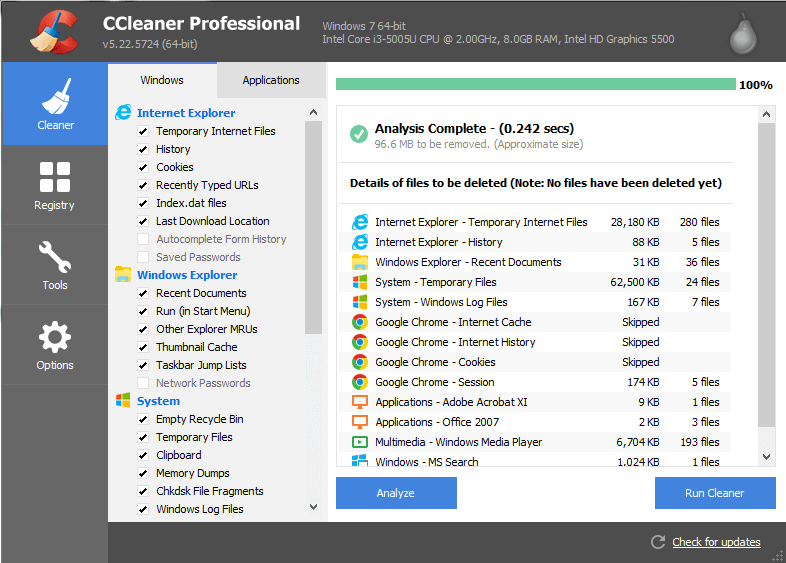The height and width of the screenshot is (563, 786).
Task: Toggle the Clipboard checkbox
Action: pos(143,455)
